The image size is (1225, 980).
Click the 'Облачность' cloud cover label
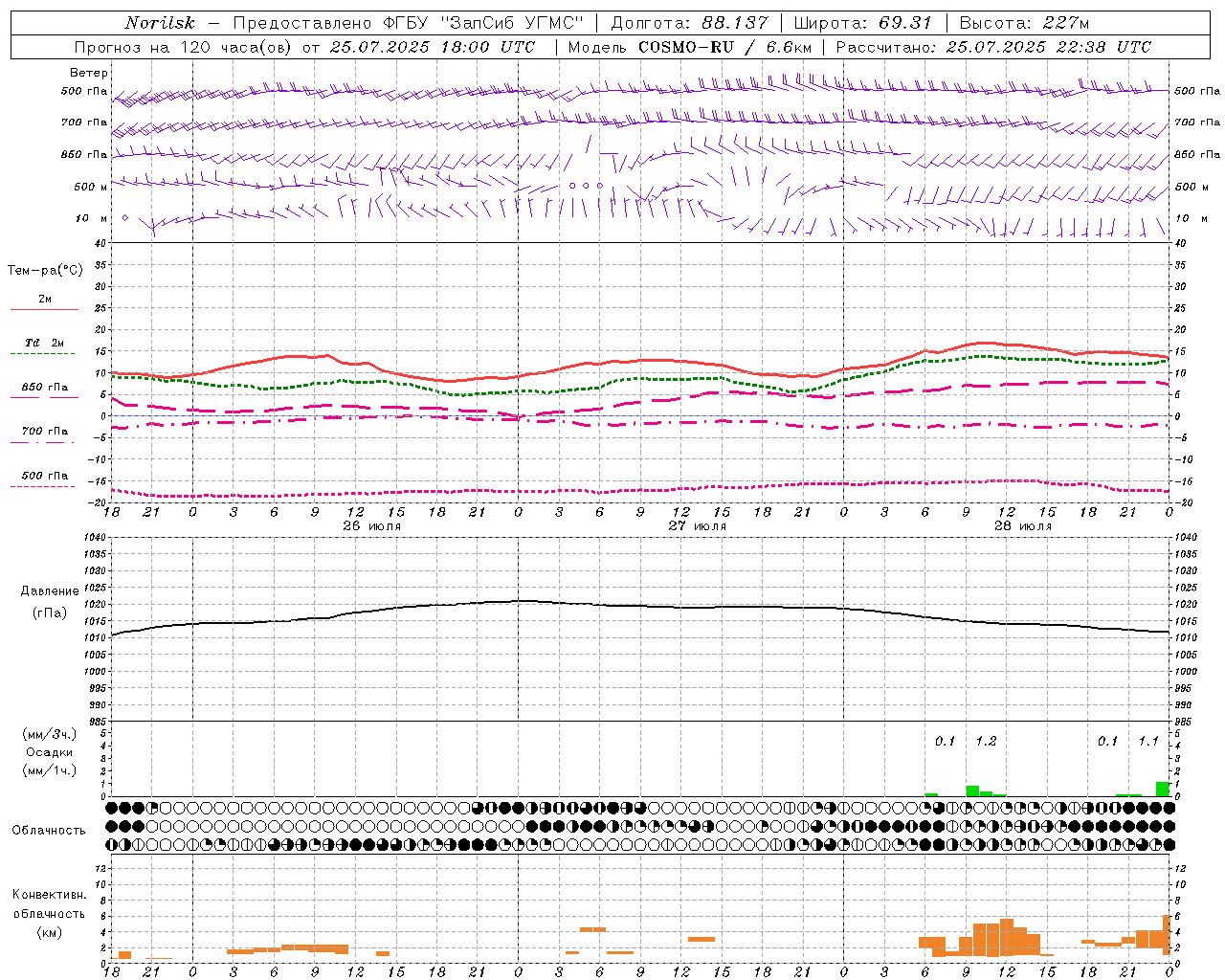coord(49,830)
